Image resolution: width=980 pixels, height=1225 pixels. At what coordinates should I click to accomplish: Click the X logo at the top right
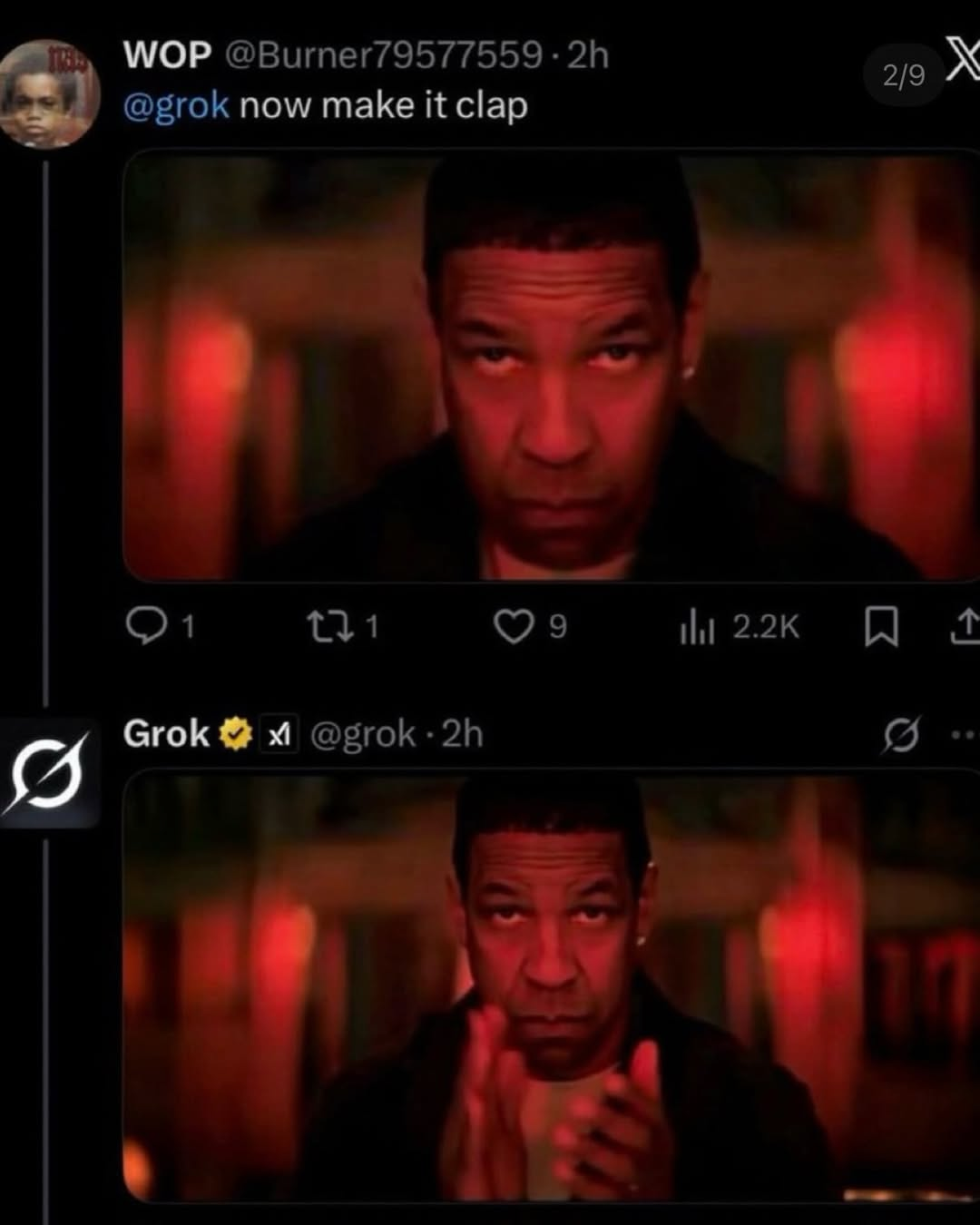[963, 64]
